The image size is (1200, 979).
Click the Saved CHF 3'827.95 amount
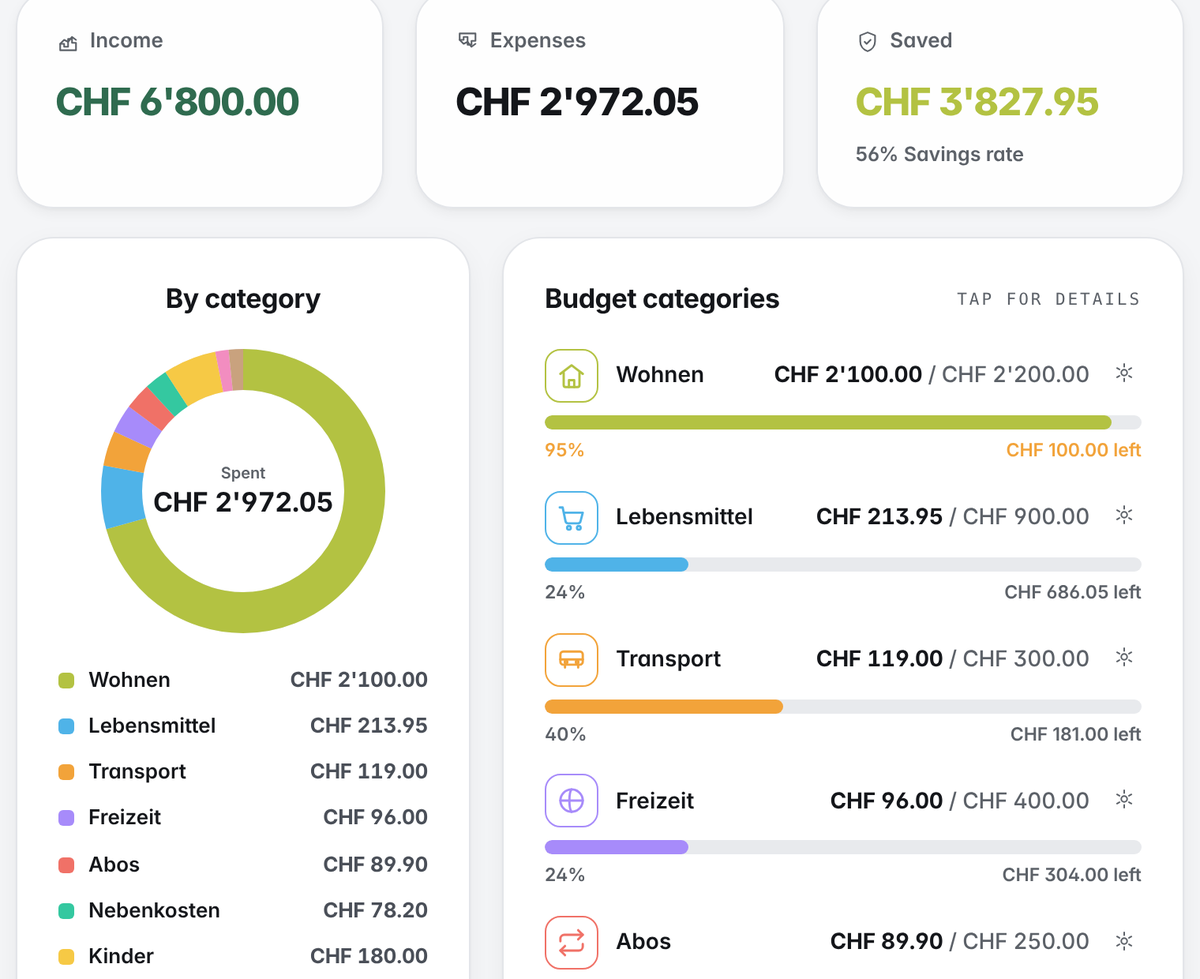coord(977,102)
